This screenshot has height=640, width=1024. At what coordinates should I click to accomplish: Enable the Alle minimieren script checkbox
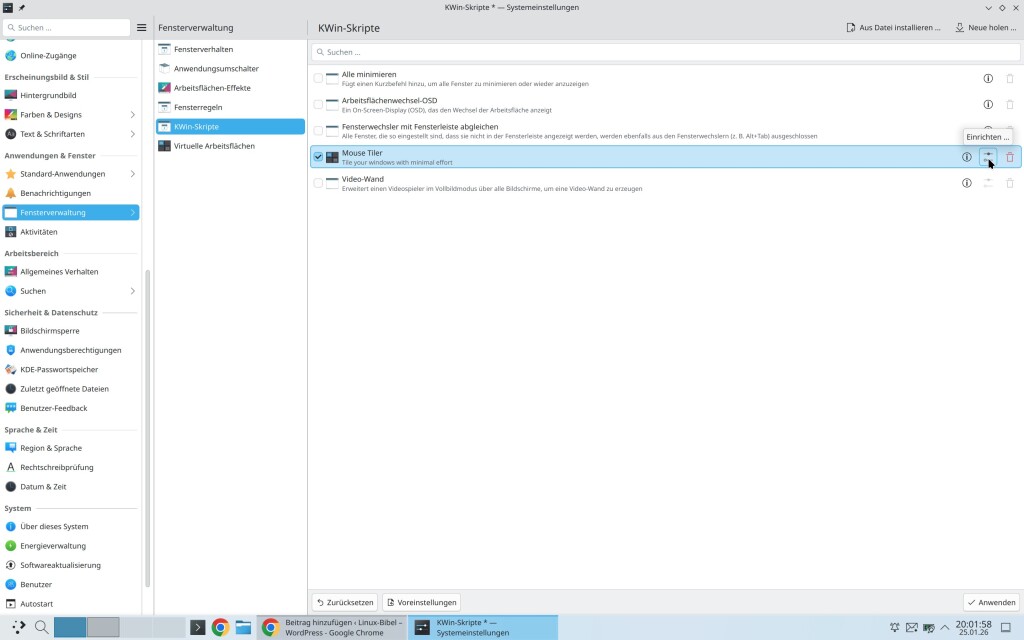coord(318,78)
